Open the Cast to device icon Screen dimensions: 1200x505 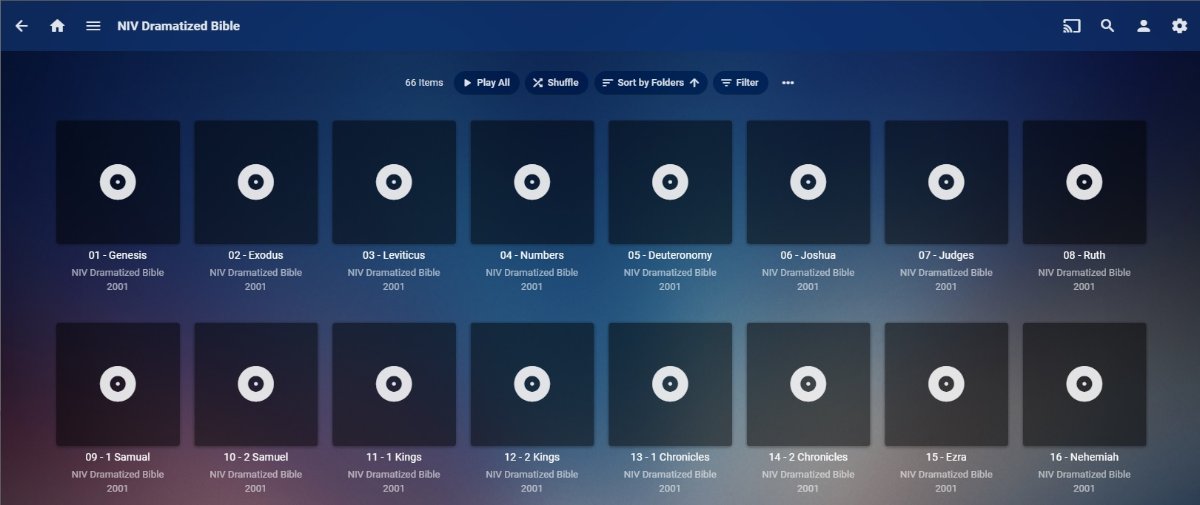coord(1072,26)
